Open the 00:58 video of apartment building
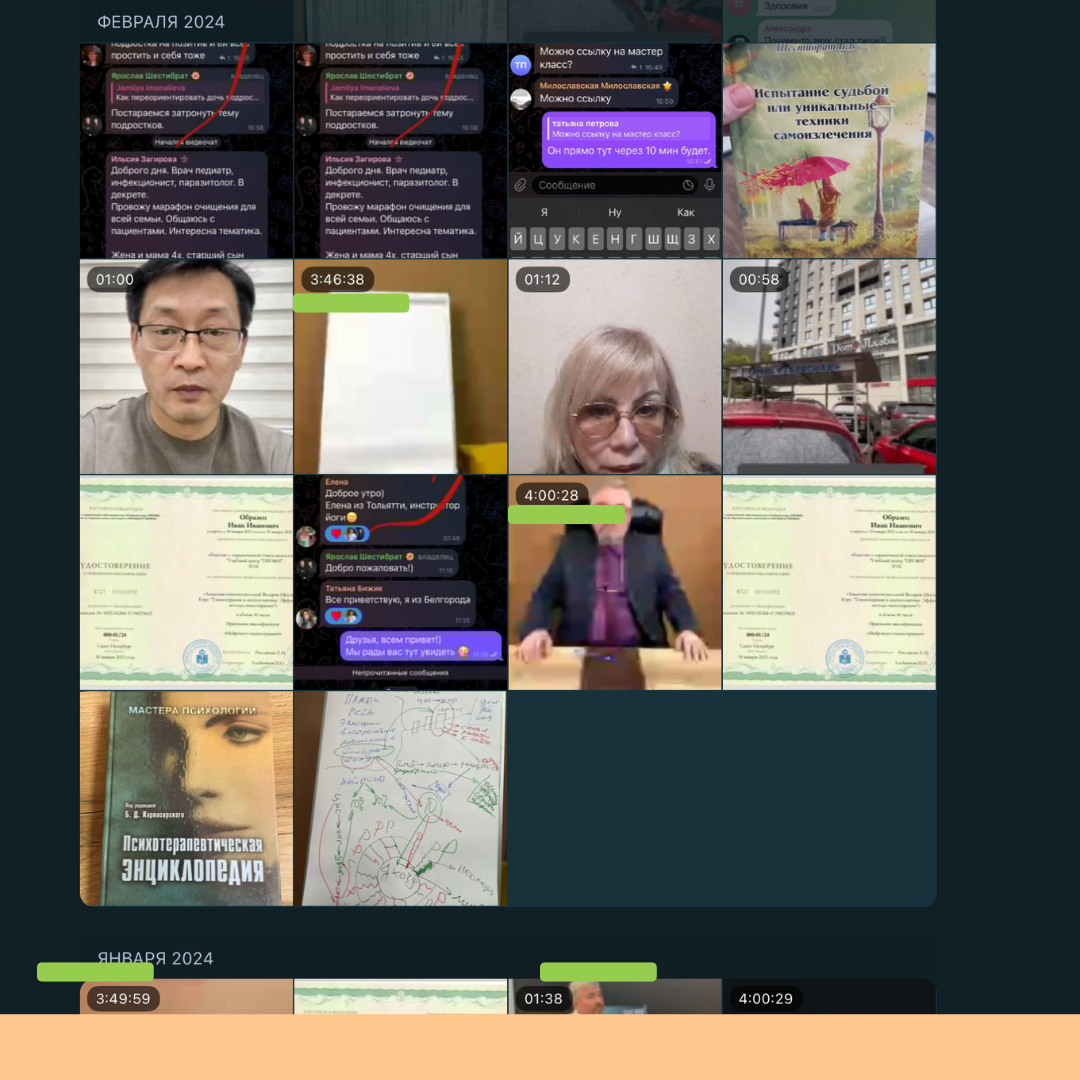1080x1080 pixels. click(829, 366)
